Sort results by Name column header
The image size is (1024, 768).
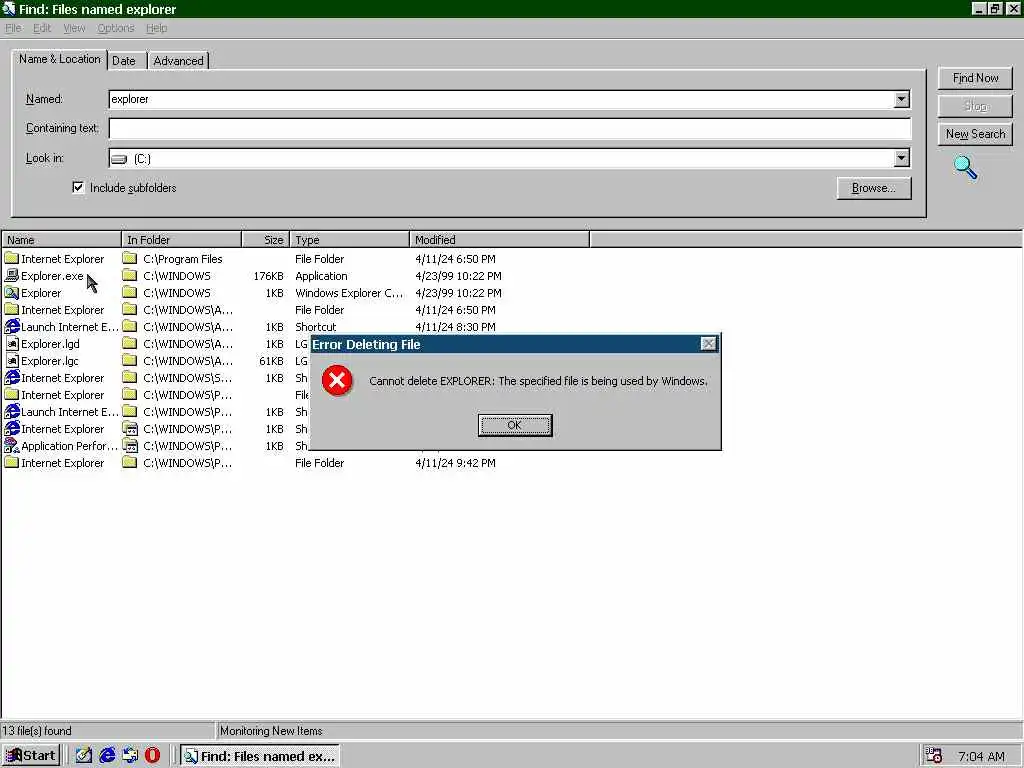coord(61,240)
